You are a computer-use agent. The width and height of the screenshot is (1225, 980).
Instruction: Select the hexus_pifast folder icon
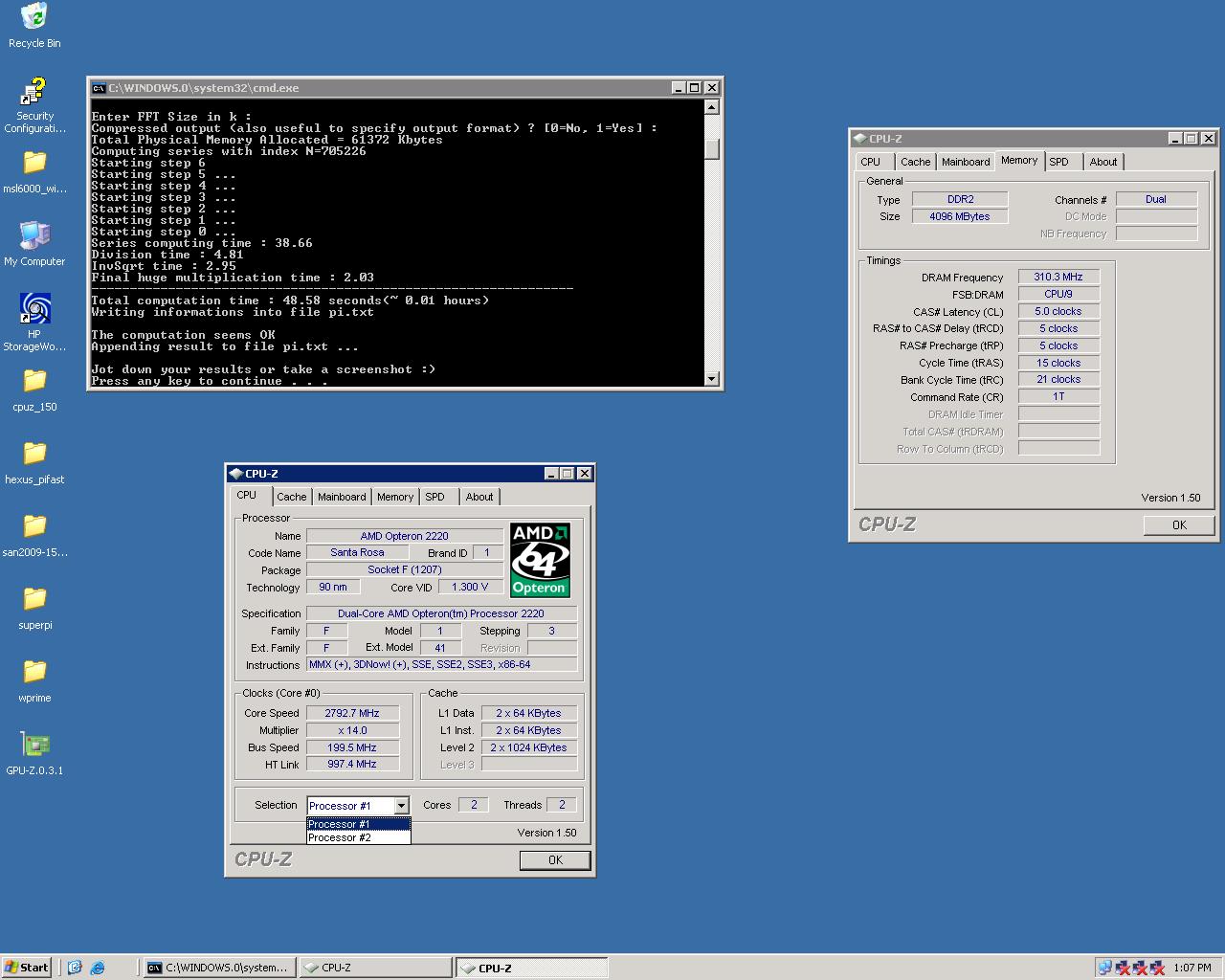click(x=34, y=454)
